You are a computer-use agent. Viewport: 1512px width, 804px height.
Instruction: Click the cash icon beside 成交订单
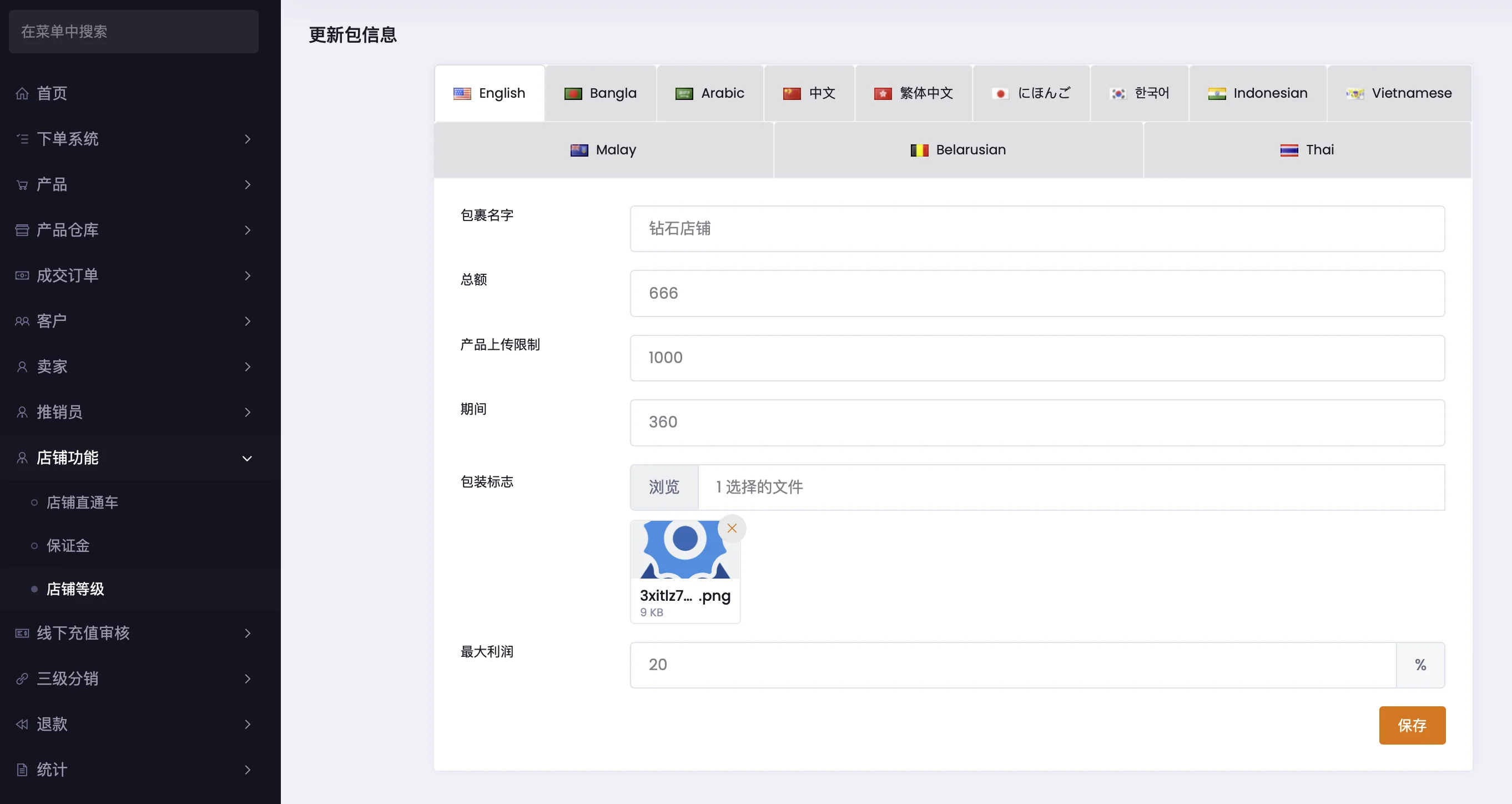click(x=22, y=275)
